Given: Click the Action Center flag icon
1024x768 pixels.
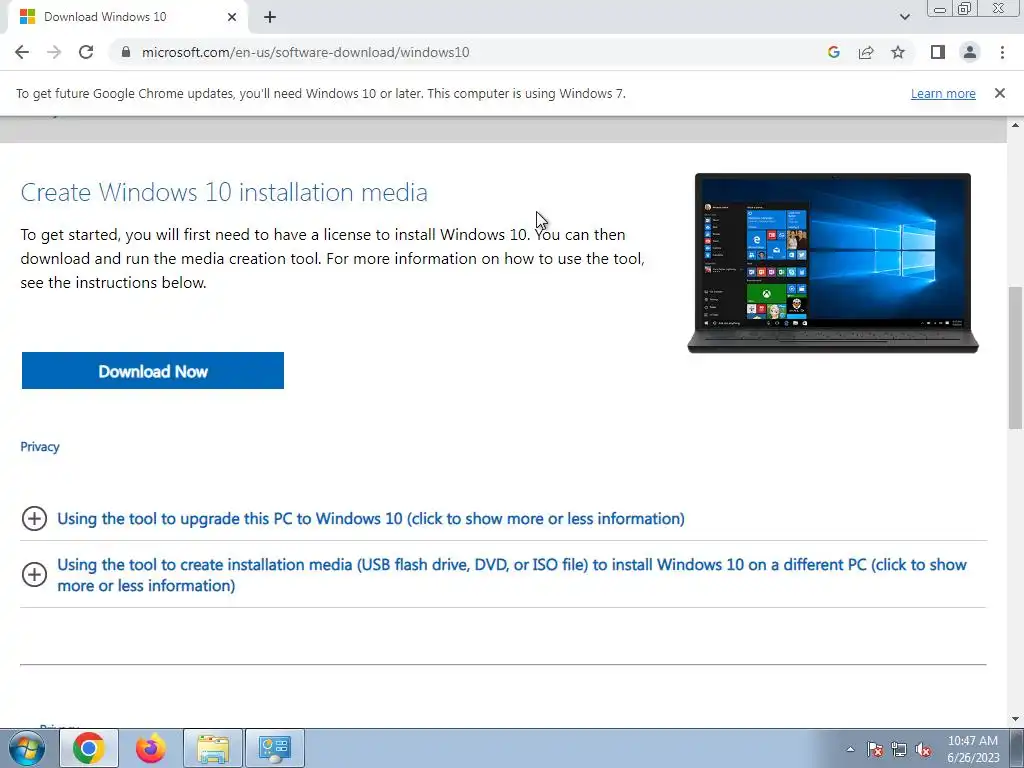Looking at the screenshot, I should (x=874, y=750).
